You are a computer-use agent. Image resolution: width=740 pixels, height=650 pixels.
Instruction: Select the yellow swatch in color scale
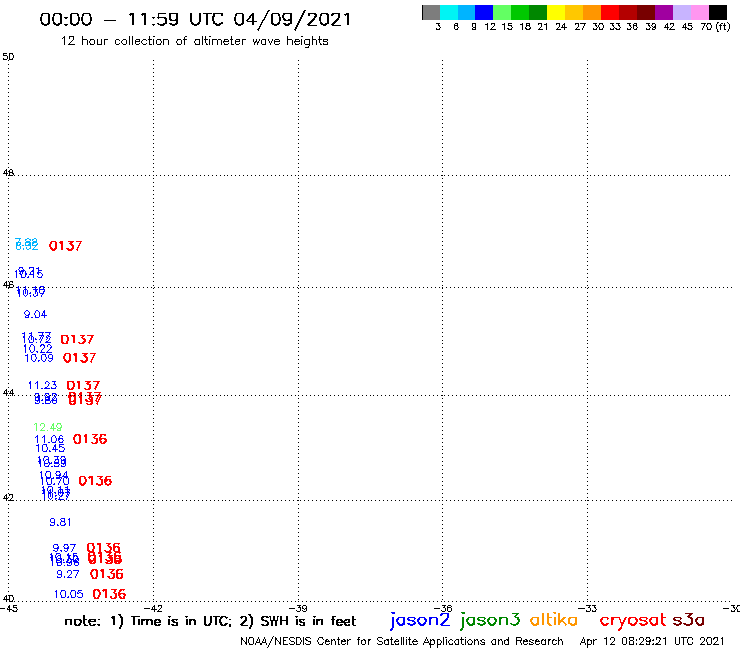[556, 12]
